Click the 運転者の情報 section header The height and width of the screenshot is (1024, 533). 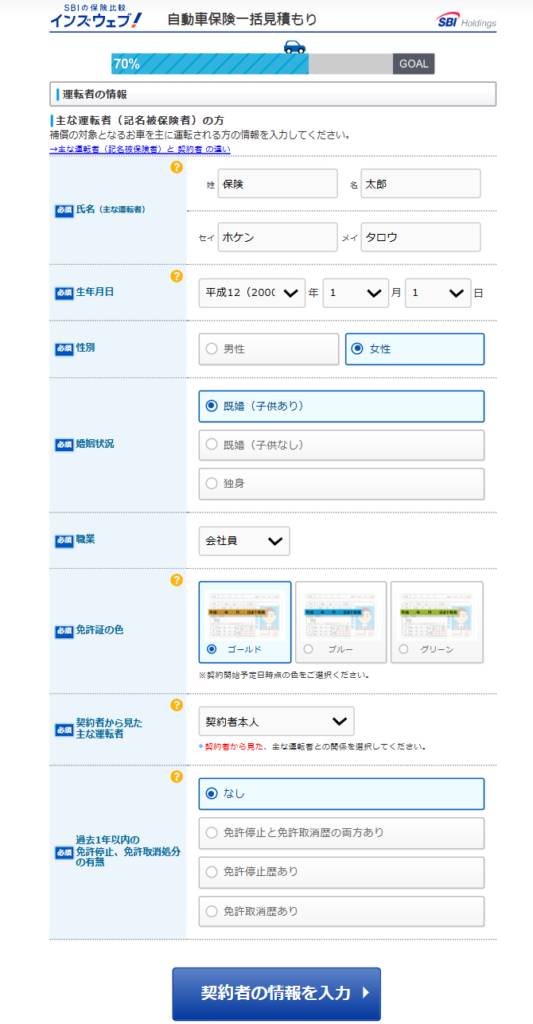coord(273,94)
